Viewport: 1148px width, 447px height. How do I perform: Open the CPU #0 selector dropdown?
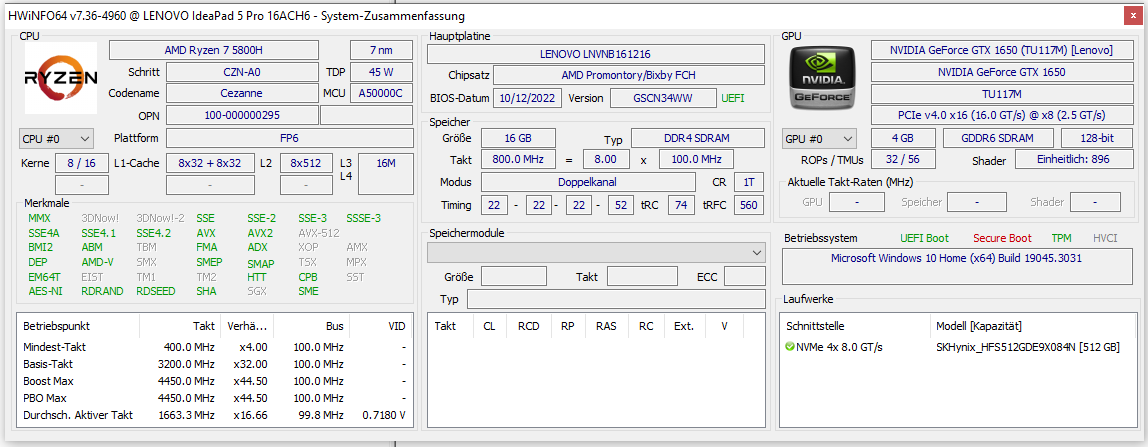(56, 138)
